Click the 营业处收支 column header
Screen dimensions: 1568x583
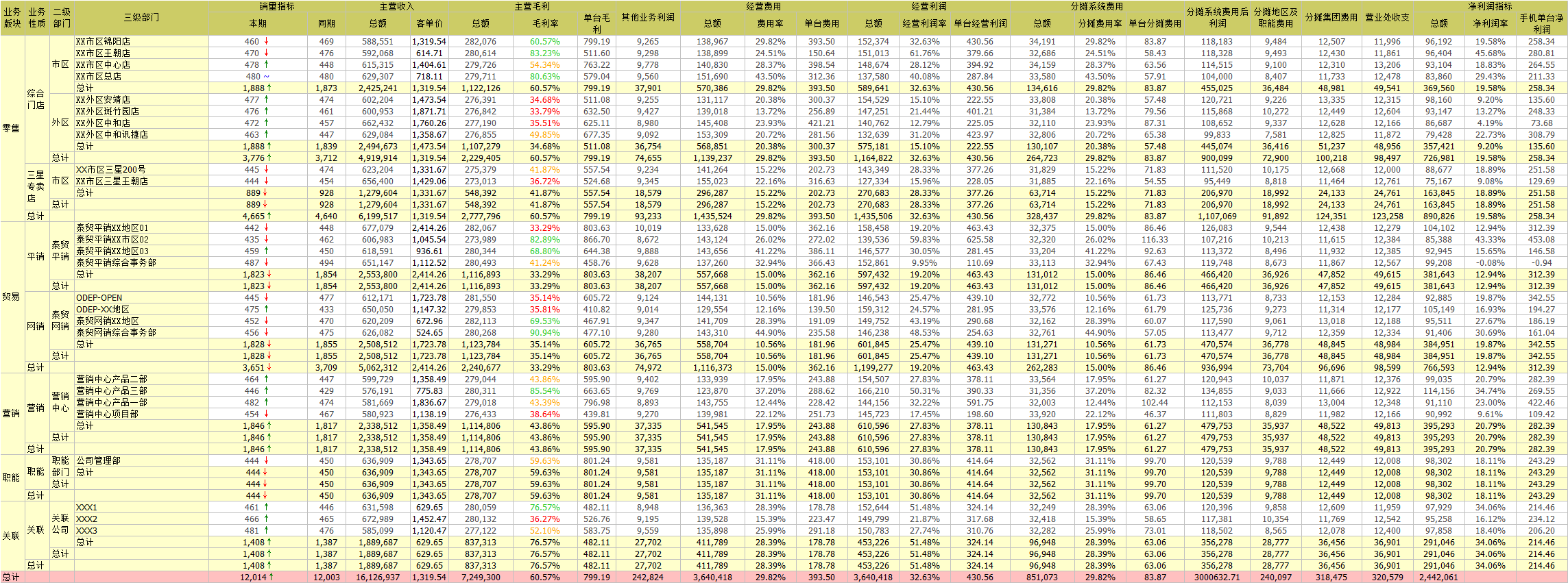(1387, 17)
